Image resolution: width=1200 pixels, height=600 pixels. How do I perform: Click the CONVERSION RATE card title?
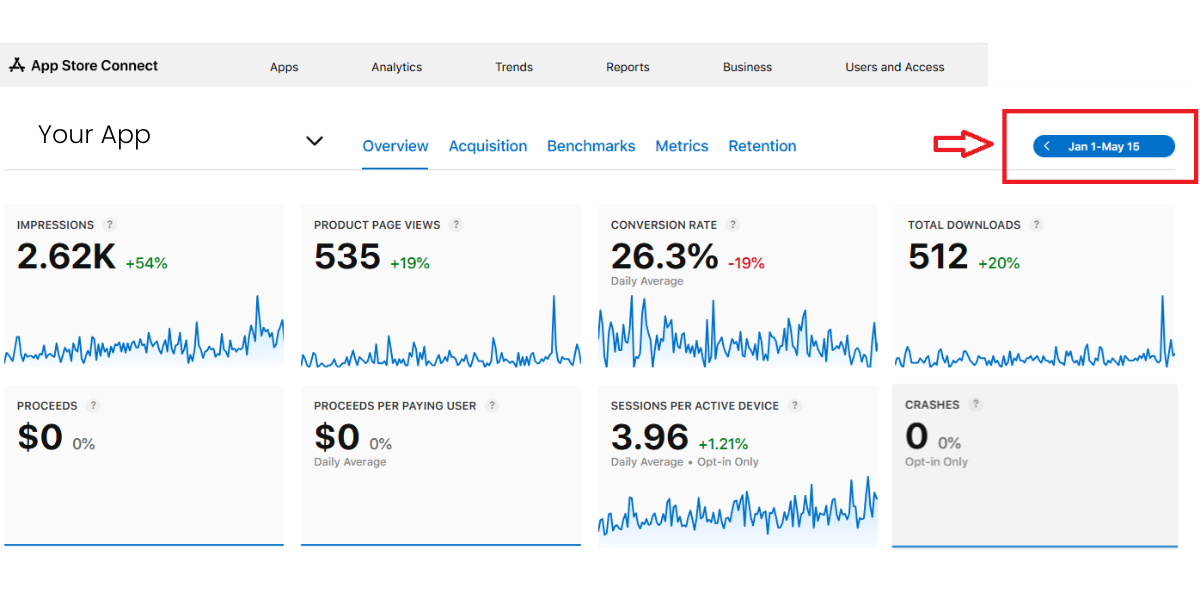[x=664, y=225]
